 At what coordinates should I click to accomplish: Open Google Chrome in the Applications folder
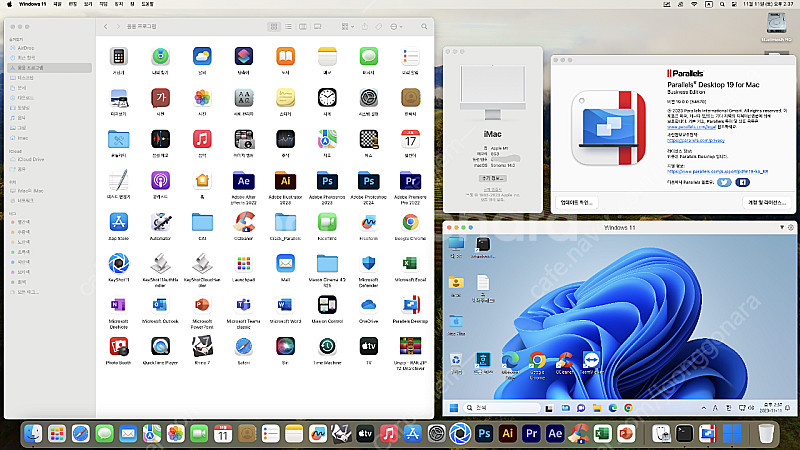410,222
